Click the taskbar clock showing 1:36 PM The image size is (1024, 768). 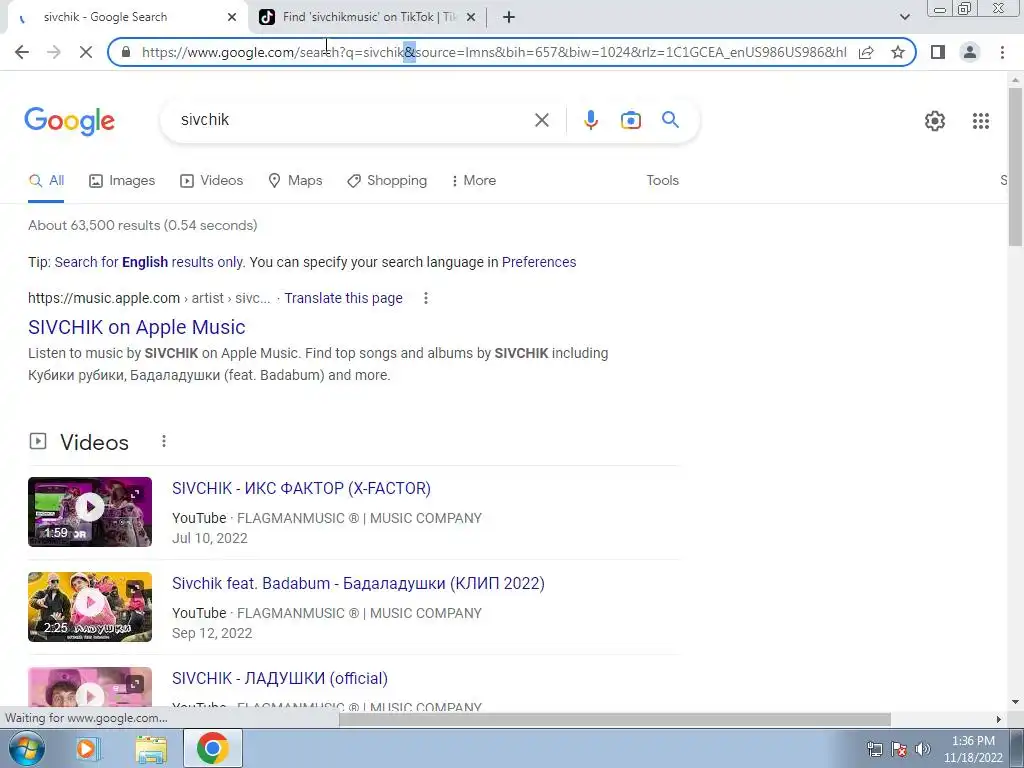(x=973, y=749)
